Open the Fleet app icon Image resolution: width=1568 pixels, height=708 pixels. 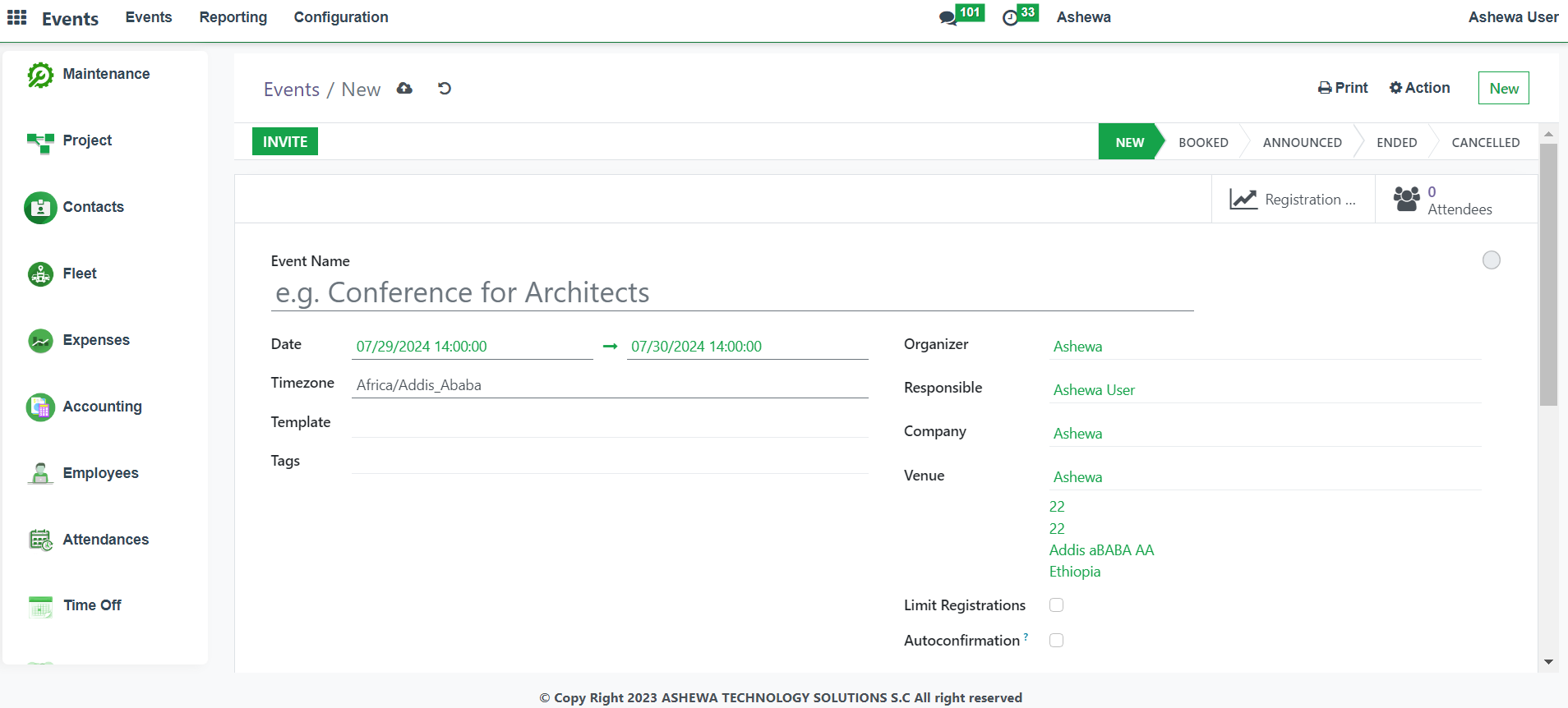pos(40,274)
